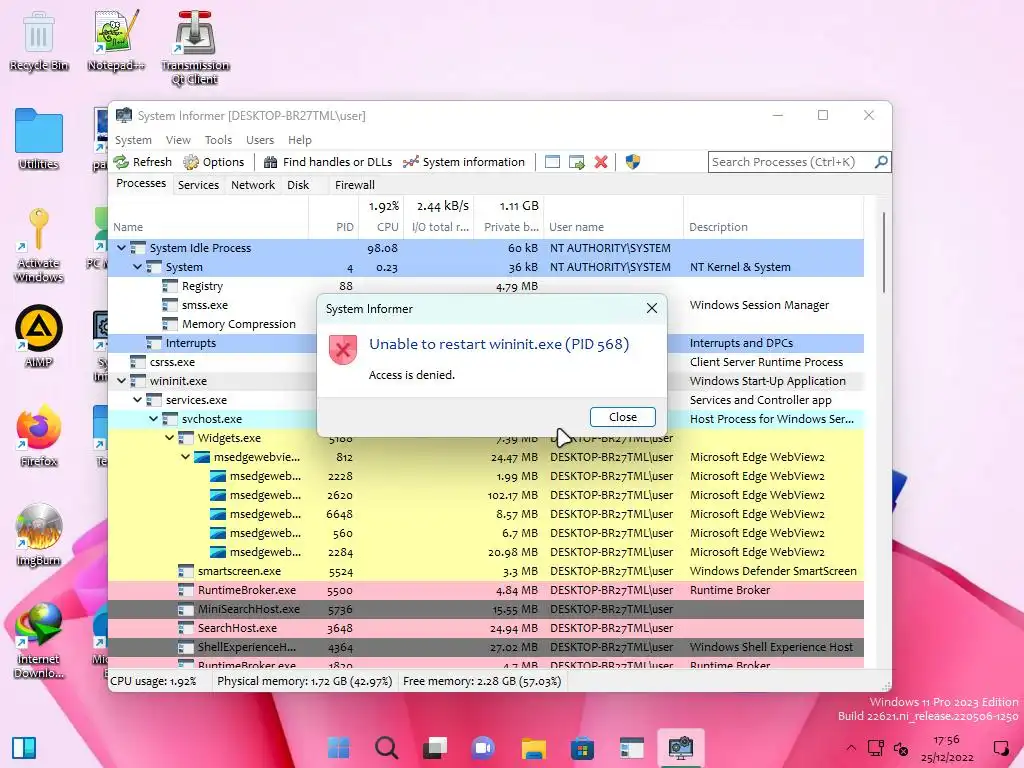The image size is (1024, 768).
Task: Select RuntimeBroker.exe with PID 5500
Action: click(x=486, y=590)
